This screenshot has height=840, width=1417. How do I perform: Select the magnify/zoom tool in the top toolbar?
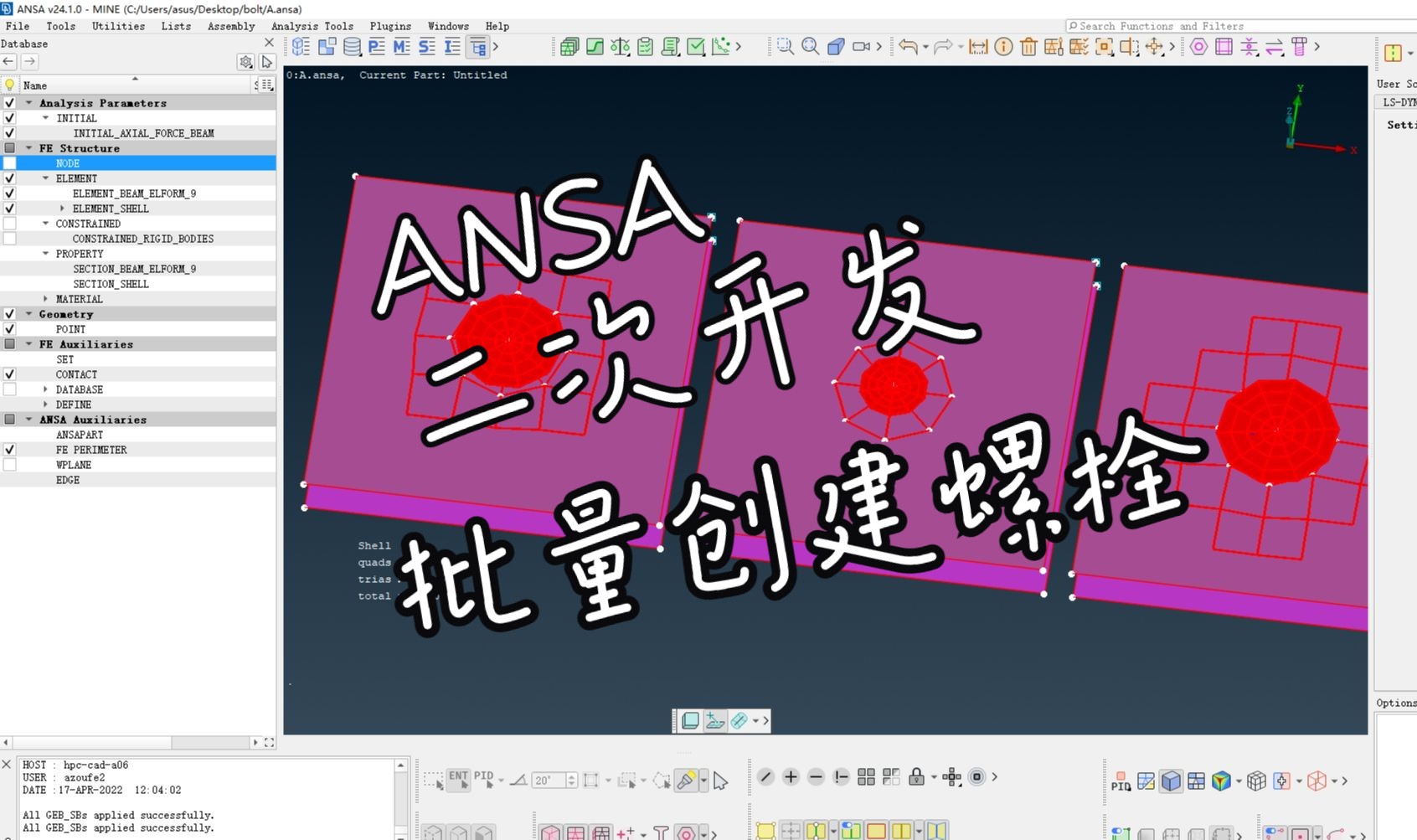pyautogui.click(x=810, y=47)
